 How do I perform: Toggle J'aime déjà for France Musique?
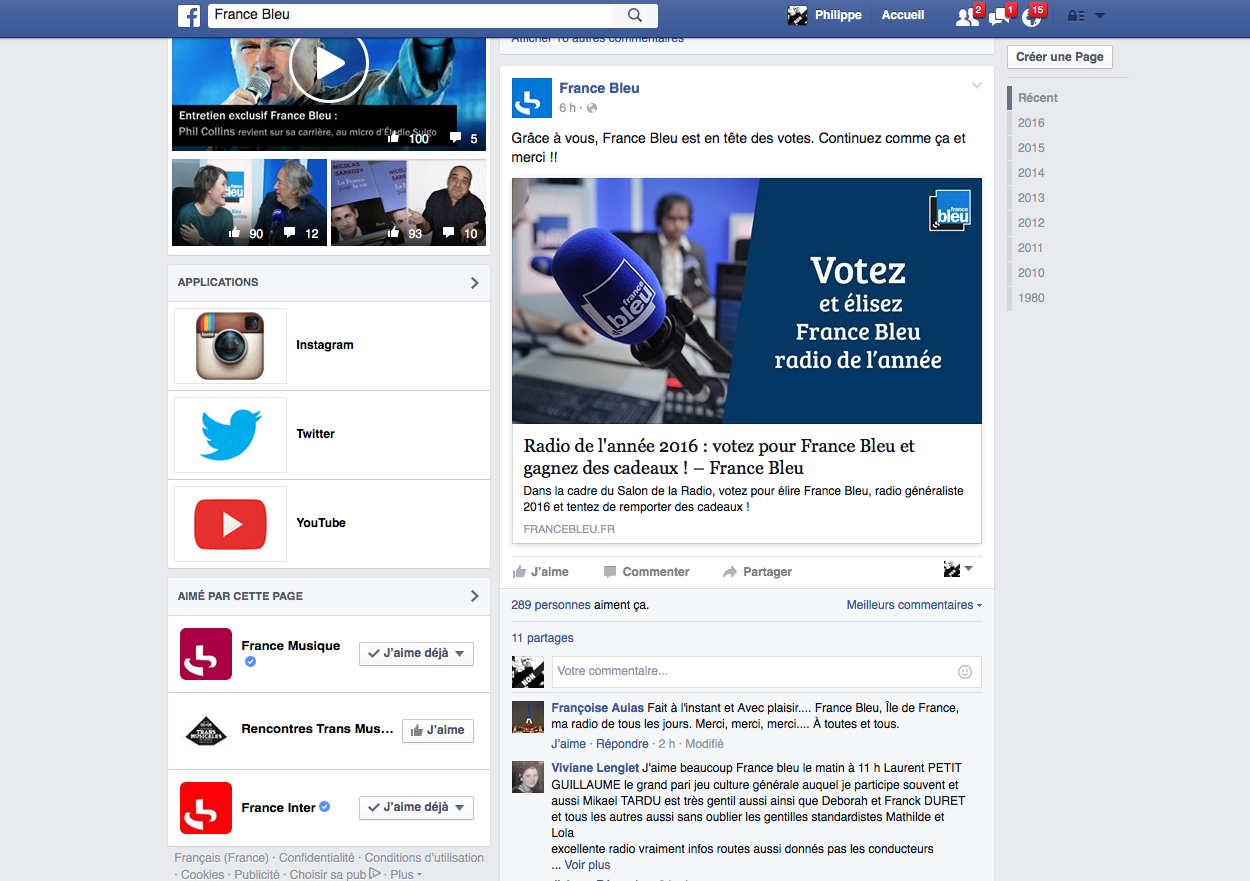tap(416, 654)
